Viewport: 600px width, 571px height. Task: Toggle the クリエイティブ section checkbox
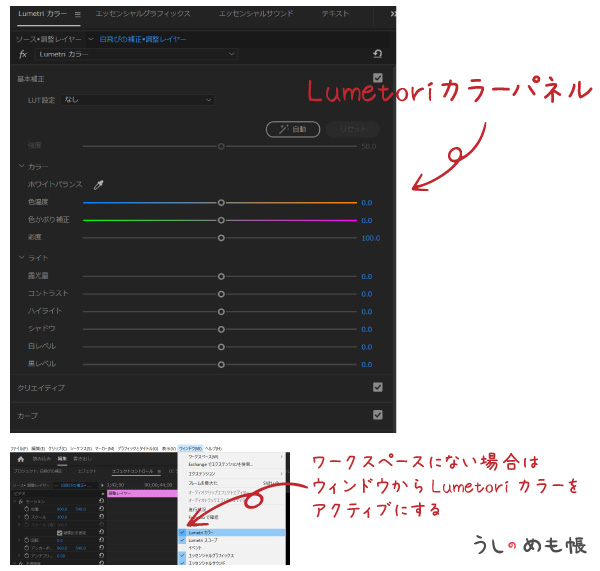click(x=378, y=387)
